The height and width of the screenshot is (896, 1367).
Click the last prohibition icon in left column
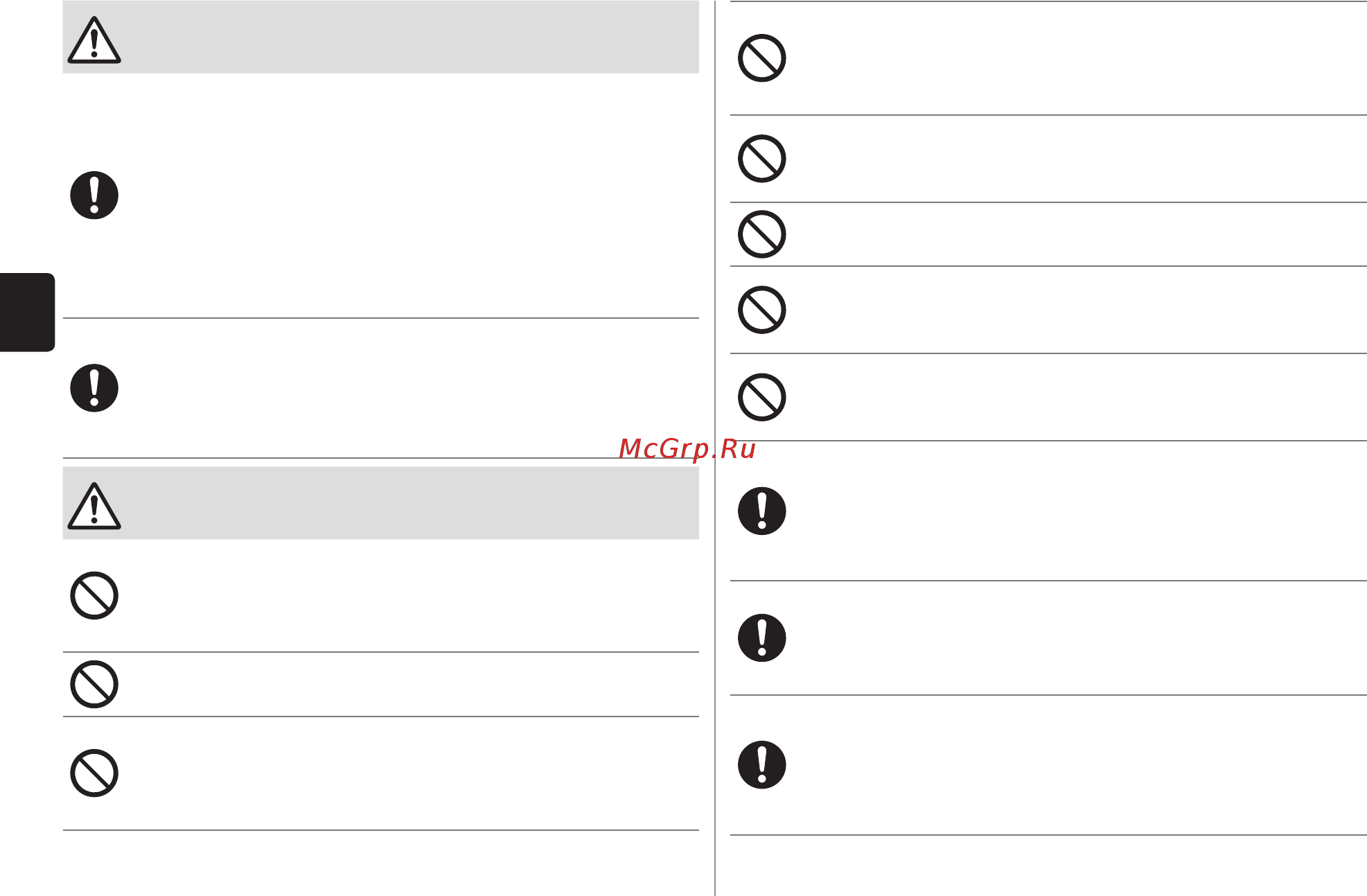click(x=94, y=773)
